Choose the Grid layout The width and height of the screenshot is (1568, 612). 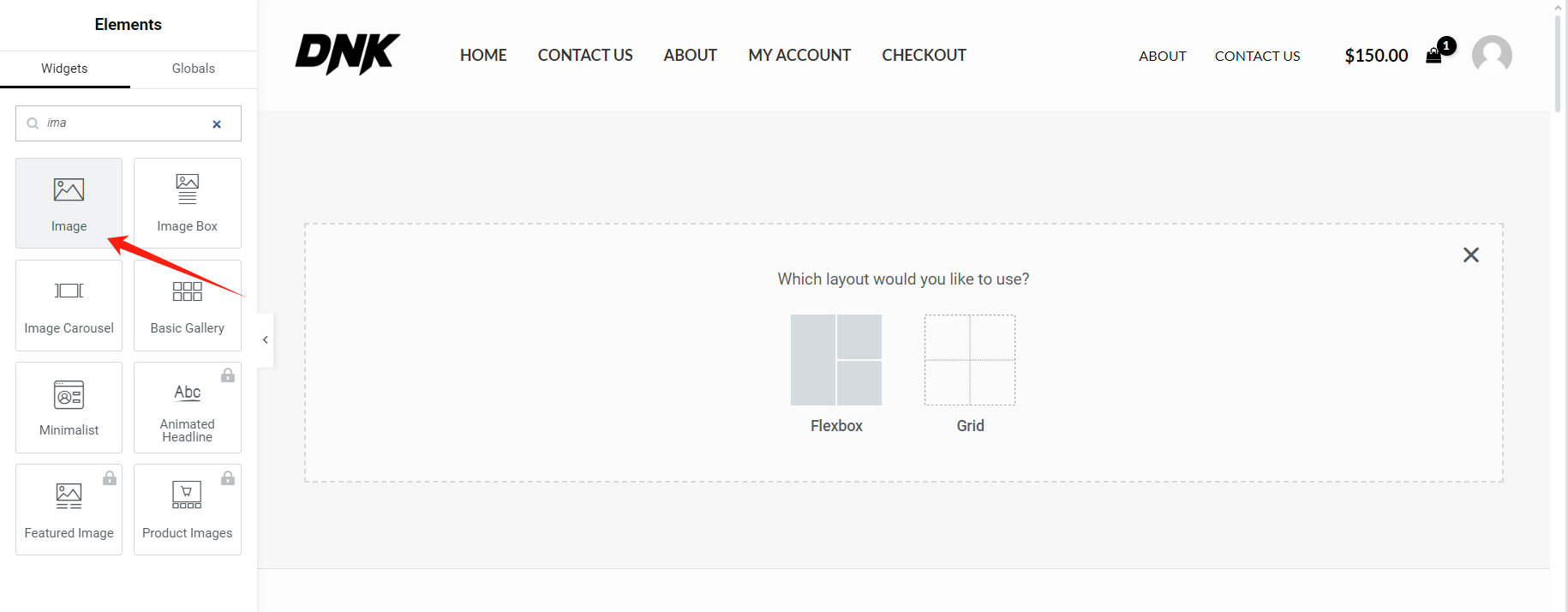970,360
